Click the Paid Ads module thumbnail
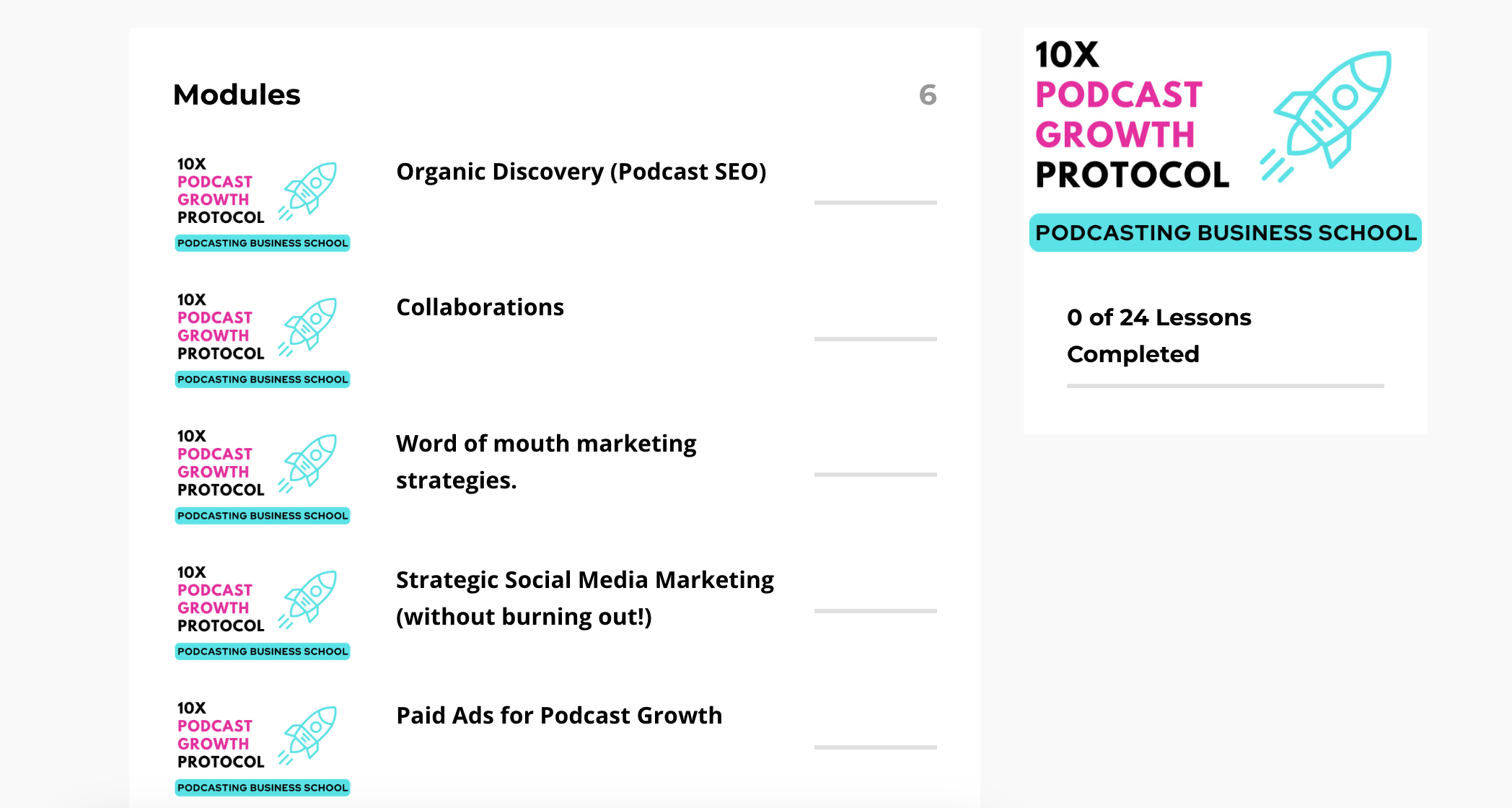Viewport: 1512px width, 808px height. (x=262, y=747)
